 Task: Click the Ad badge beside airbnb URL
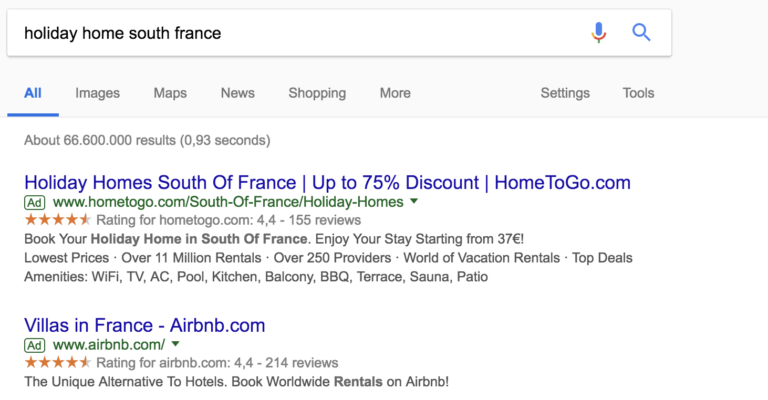[x=35, y=345]
